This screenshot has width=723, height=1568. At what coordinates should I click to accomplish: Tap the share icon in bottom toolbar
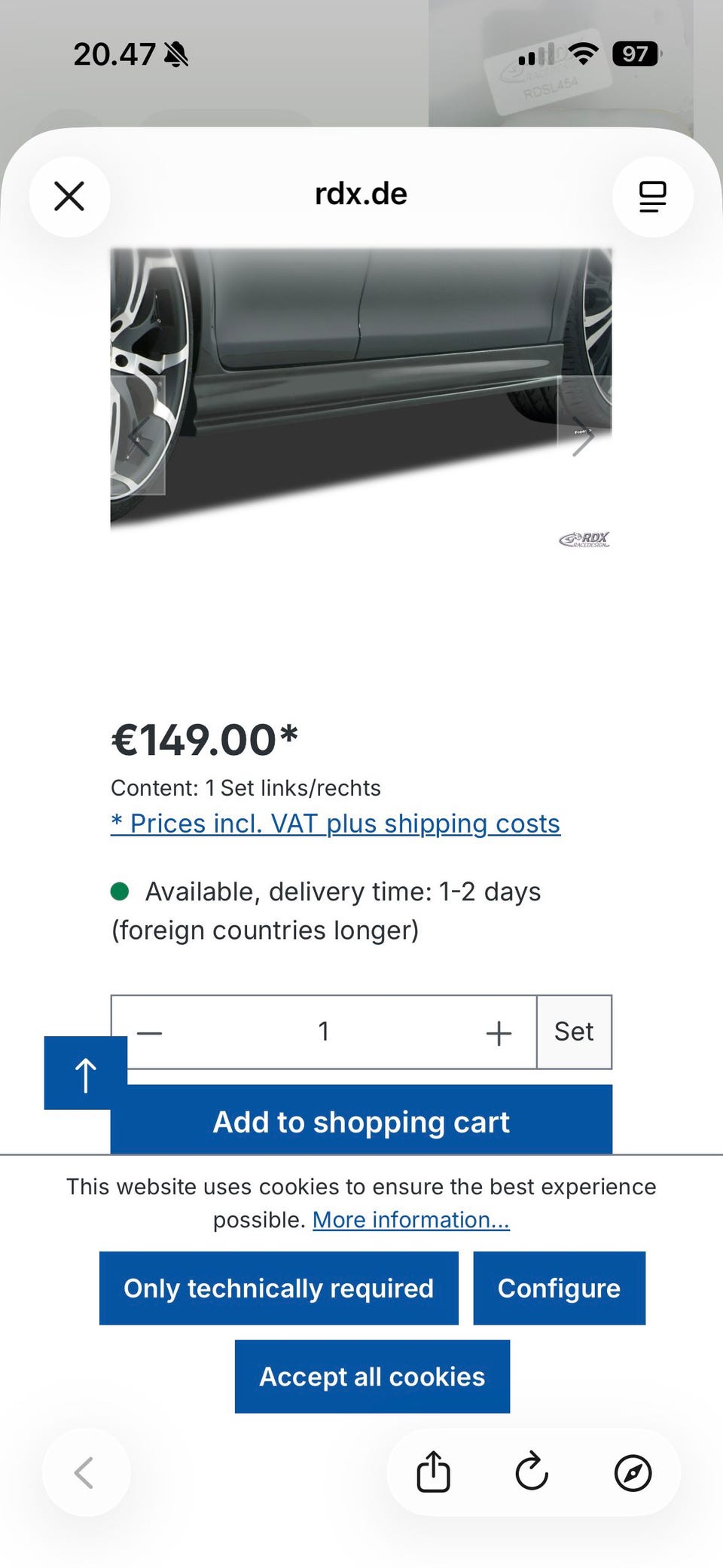click(434, 1472)
